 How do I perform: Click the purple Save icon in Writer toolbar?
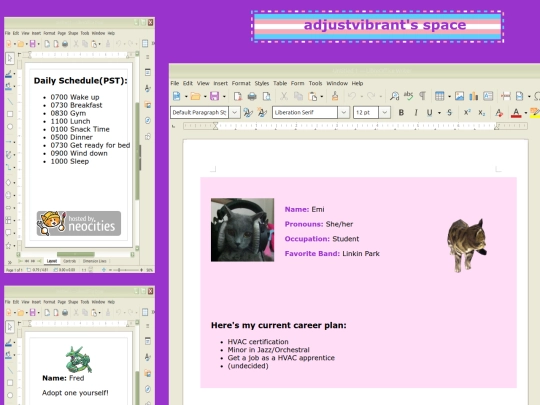(x=215, y=96)
